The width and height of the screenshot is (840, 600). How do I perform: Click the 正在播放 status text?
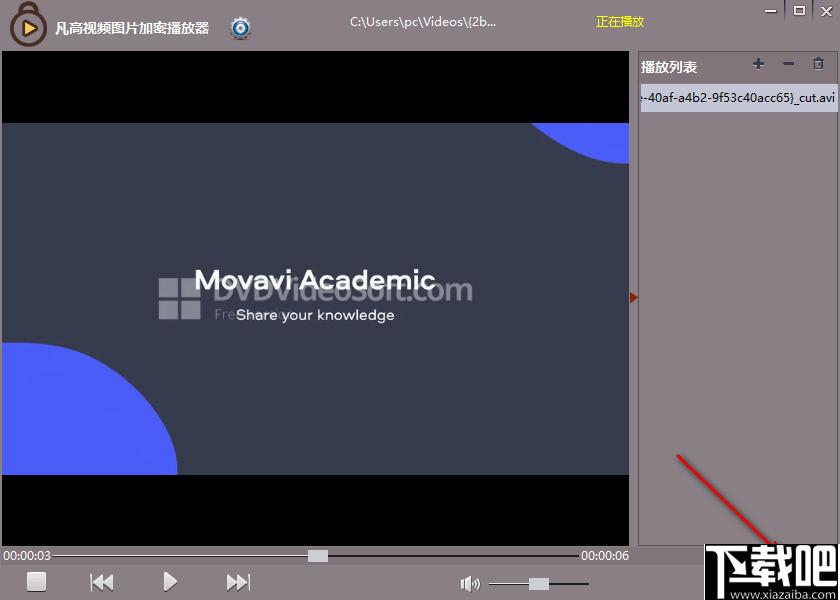coord(620,22)
